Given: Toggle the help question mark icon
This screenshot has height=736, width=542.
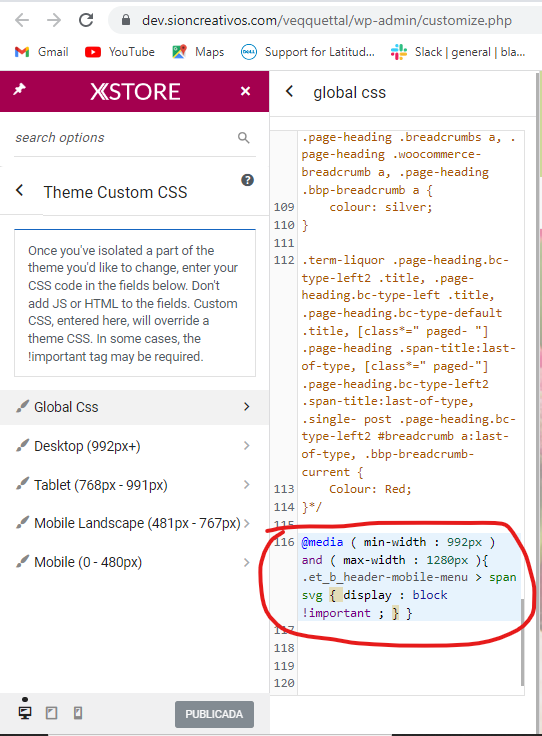Looking at the screenshot, I should click(x=247, y=180).
